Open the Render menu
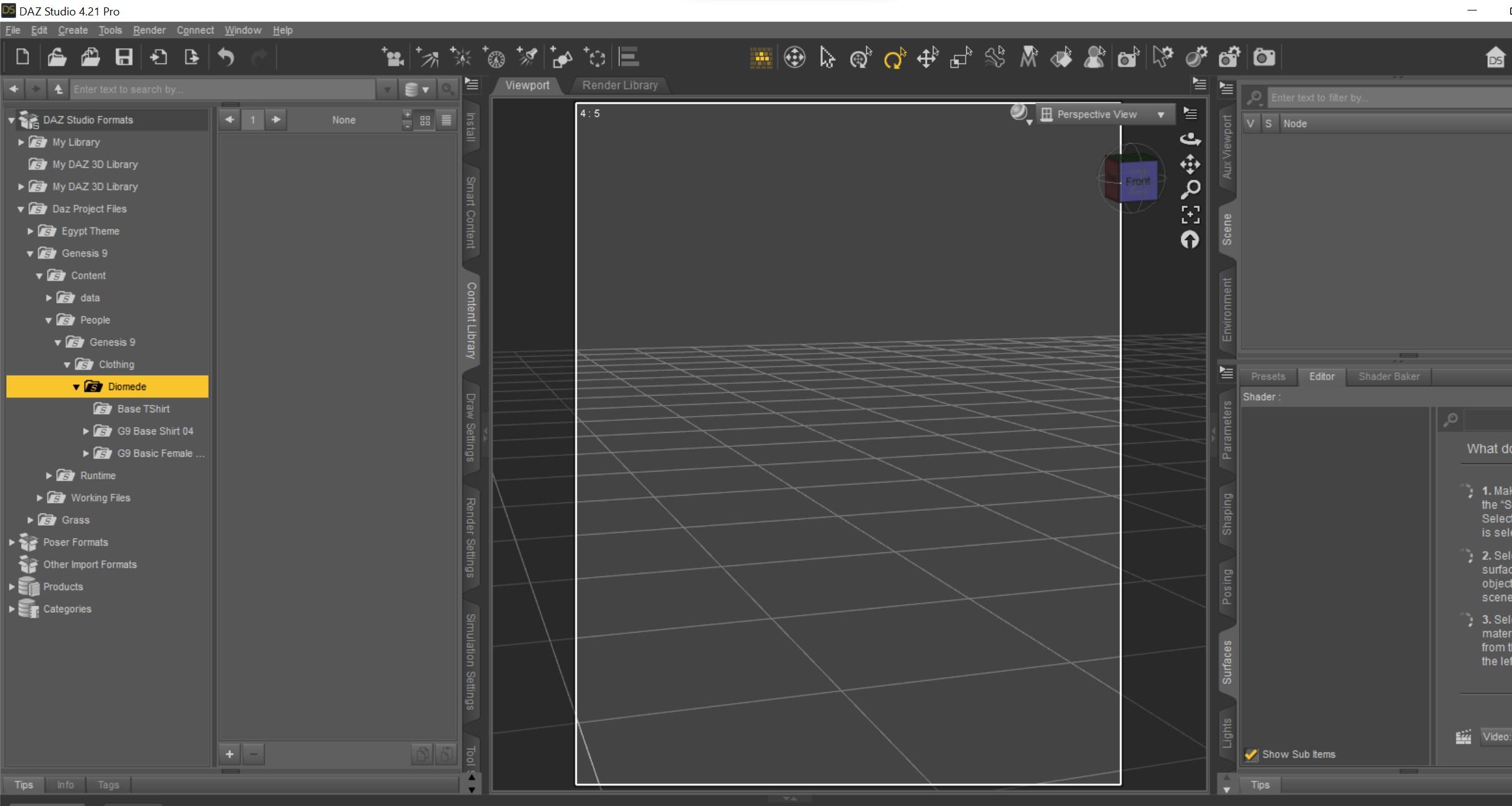Viewport: 1512px width, 806px height. pos(149,30)
